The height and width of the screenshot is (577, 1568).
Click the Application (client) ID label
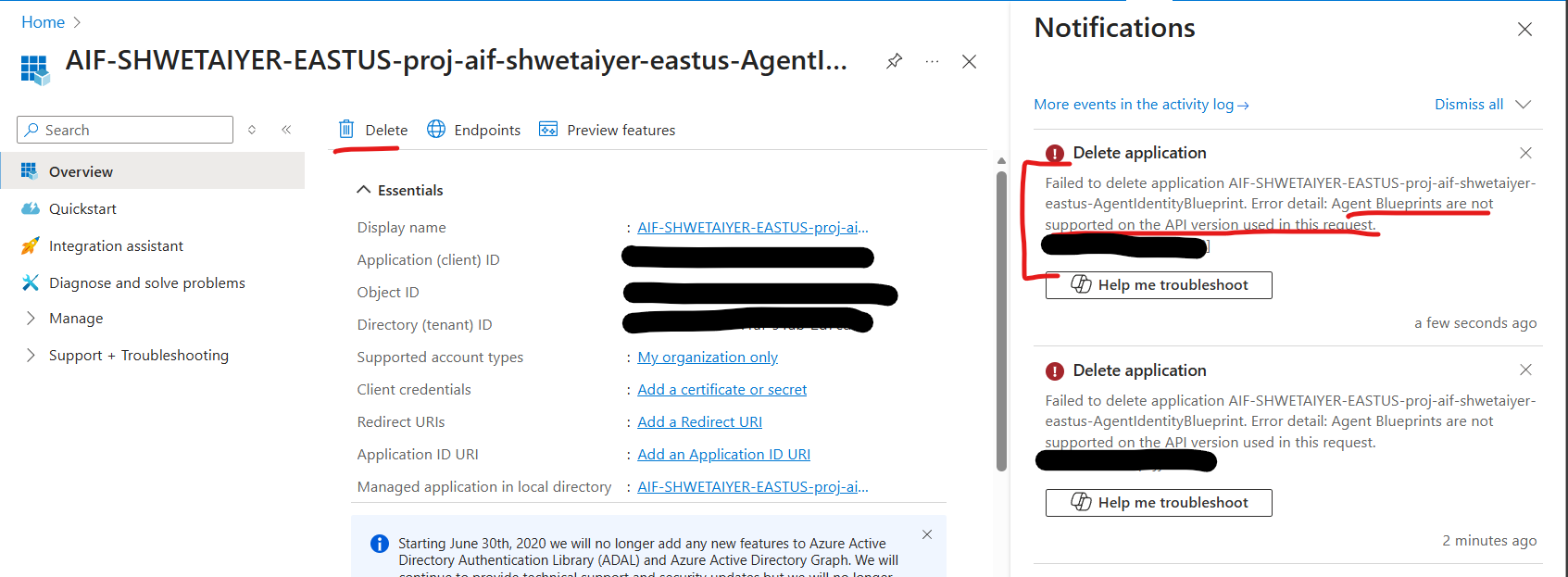428,259
